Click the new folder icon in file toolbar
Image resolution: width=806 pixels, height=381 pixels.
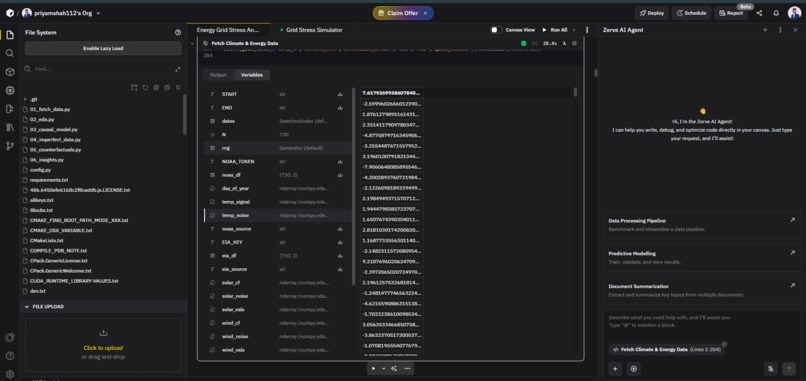tap(134, 87)
